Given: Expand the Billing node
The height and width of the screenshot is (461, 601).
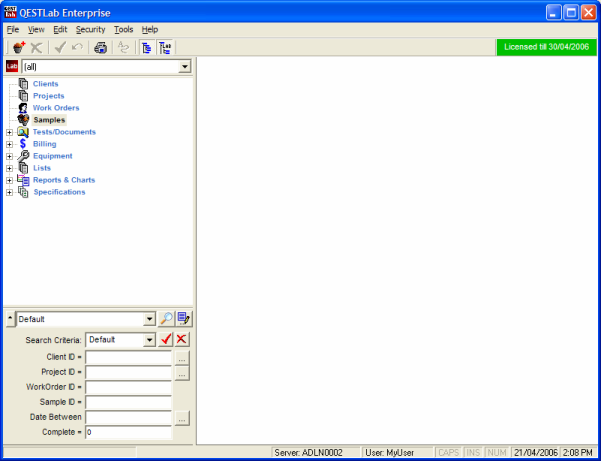Looking at the screenshot, I should tap(10, 144).
